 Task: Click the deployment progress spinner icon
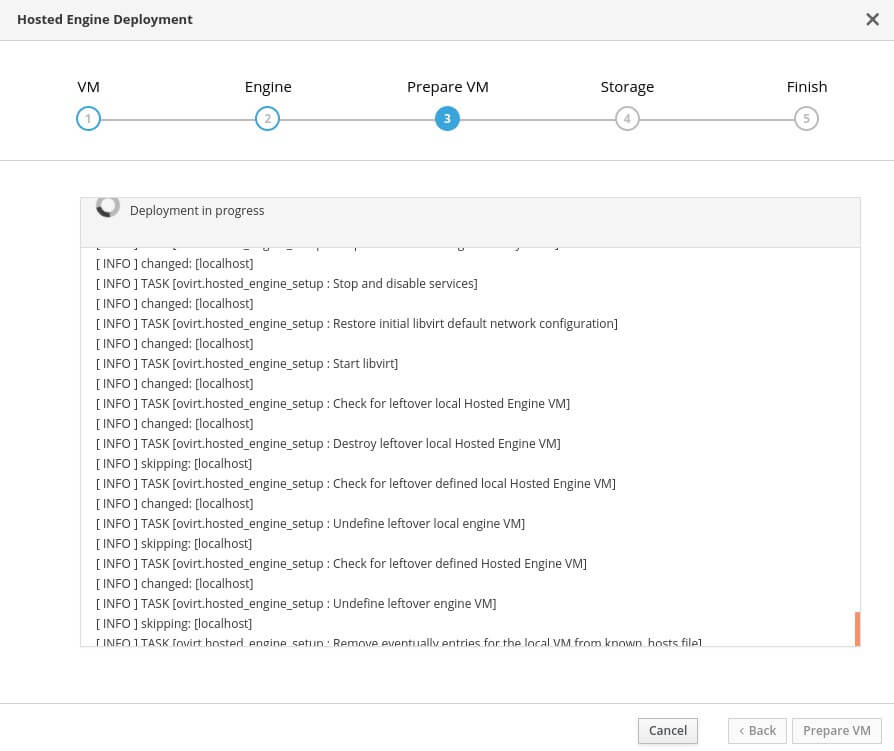[x=108, y=207]
